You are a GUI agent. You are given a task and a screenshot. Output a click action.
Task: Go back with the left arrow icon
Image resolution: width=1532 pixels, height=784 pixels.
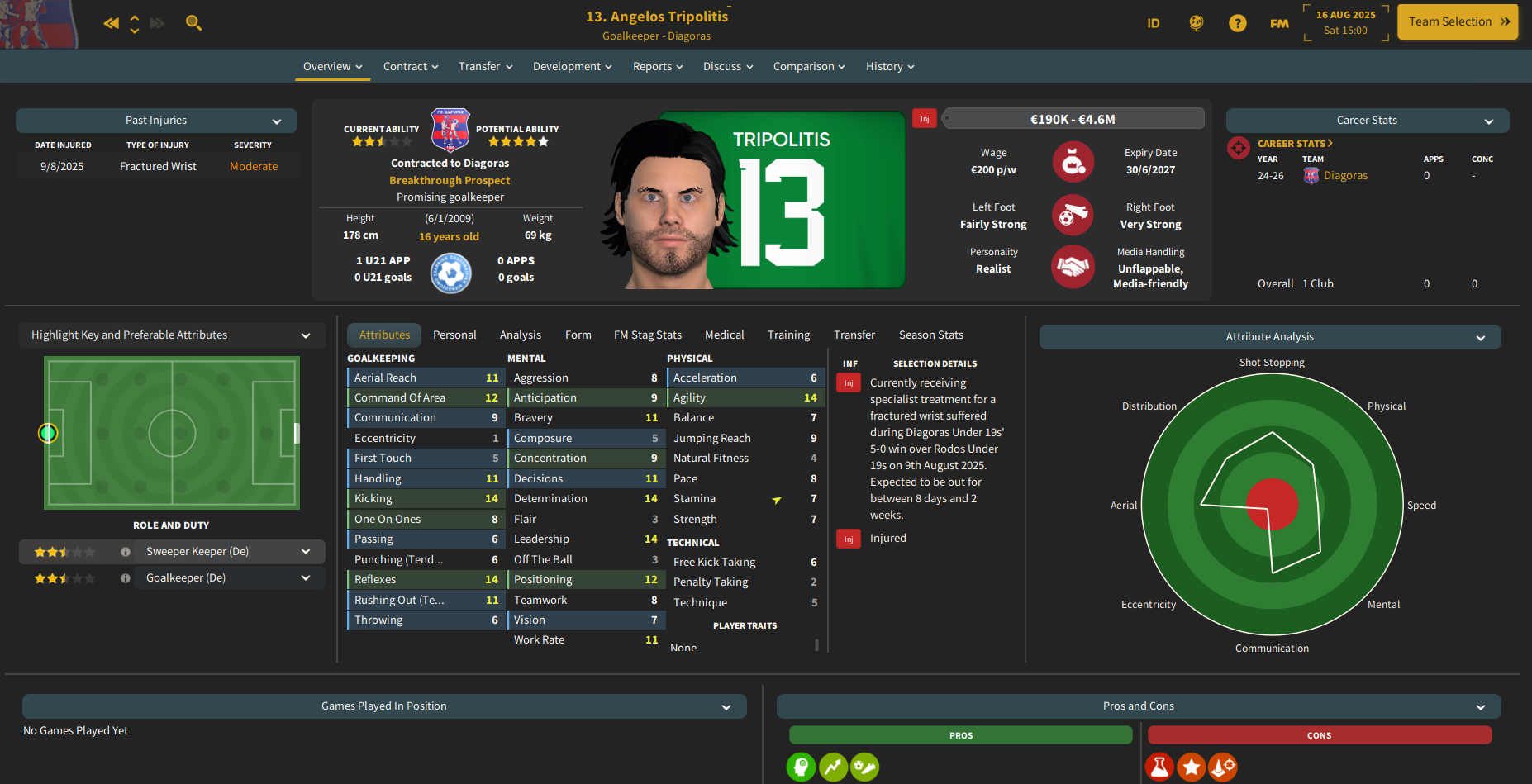111,23
